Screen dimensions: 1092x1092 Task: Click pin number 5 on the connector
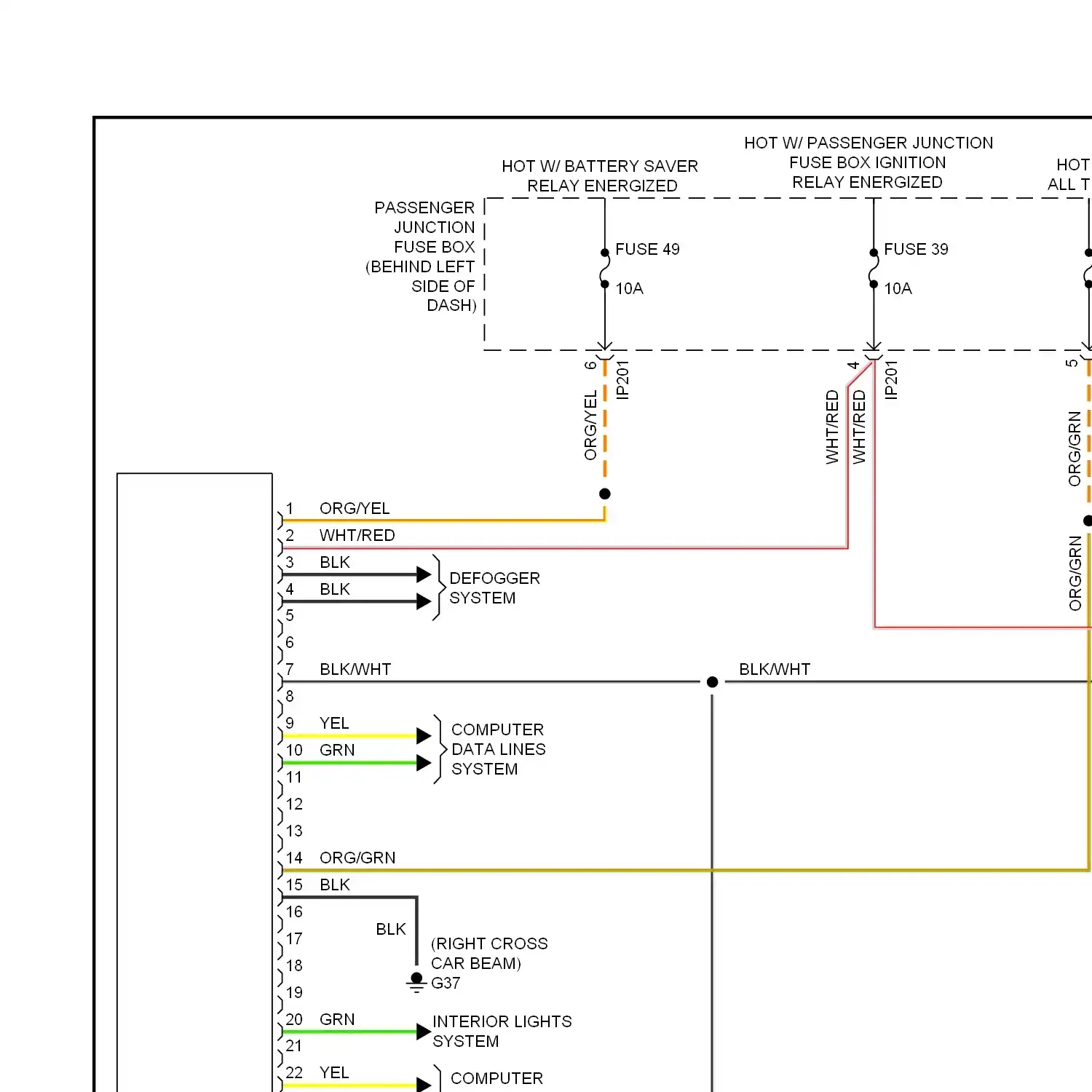290,616
